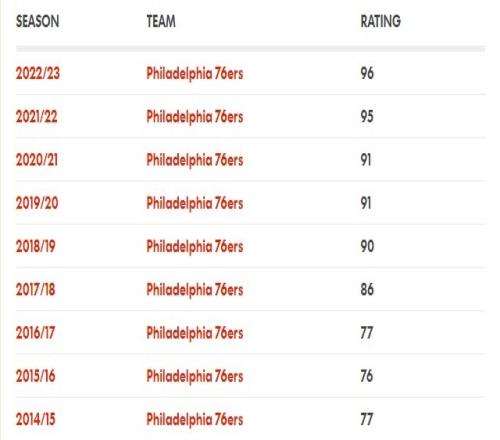Screen dimensions: 500x440
Task: Open the 2016/17 season link
Action: 35,332
